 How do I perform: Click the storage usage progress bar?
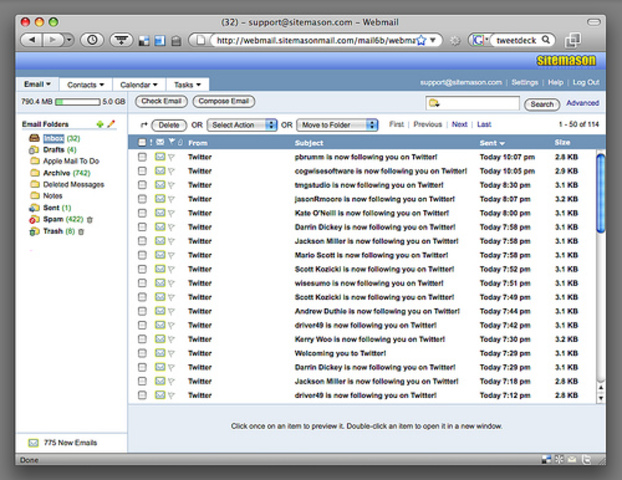click(78, 102)
